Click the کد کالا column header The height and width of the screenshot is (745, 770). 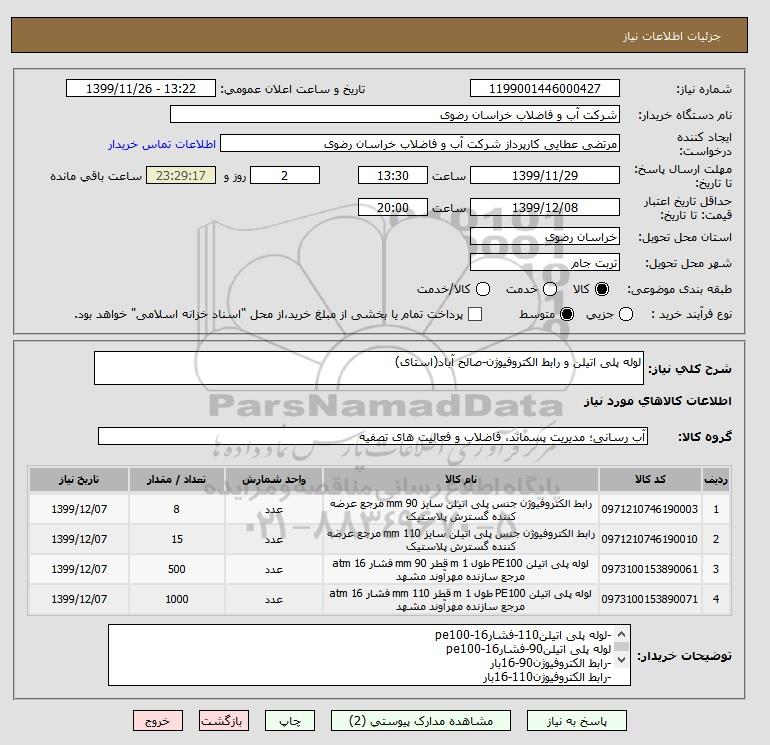point(650,479)
